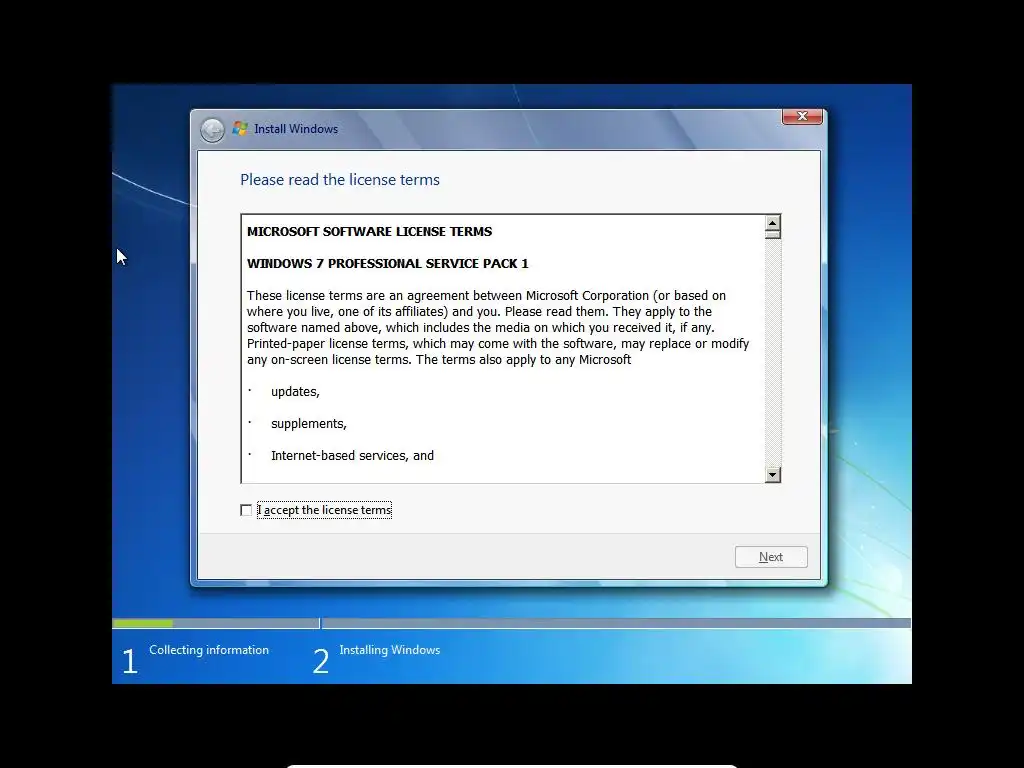
Task: Click the Installing Windows step label
Action: (x=390, y=650)
